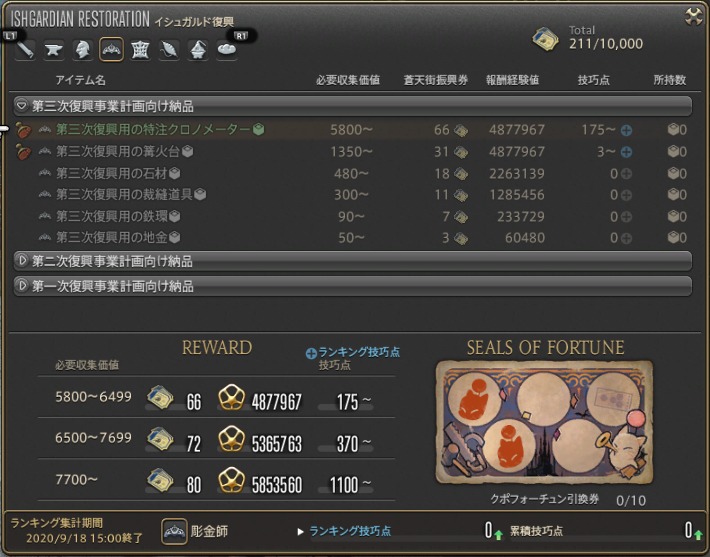The image size is (710, 557).
Task: Expand the 第一次復興事業計画向け納品 section
Action: tap(353, 286)
